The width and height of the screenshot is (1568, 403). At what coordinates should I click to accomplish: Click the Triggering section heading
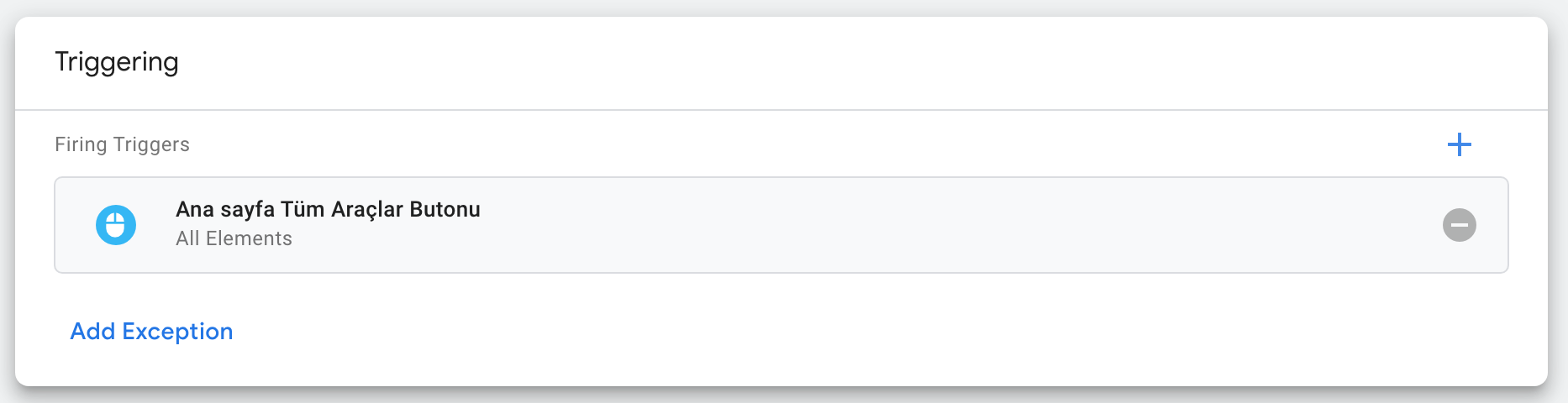[117, 62]
